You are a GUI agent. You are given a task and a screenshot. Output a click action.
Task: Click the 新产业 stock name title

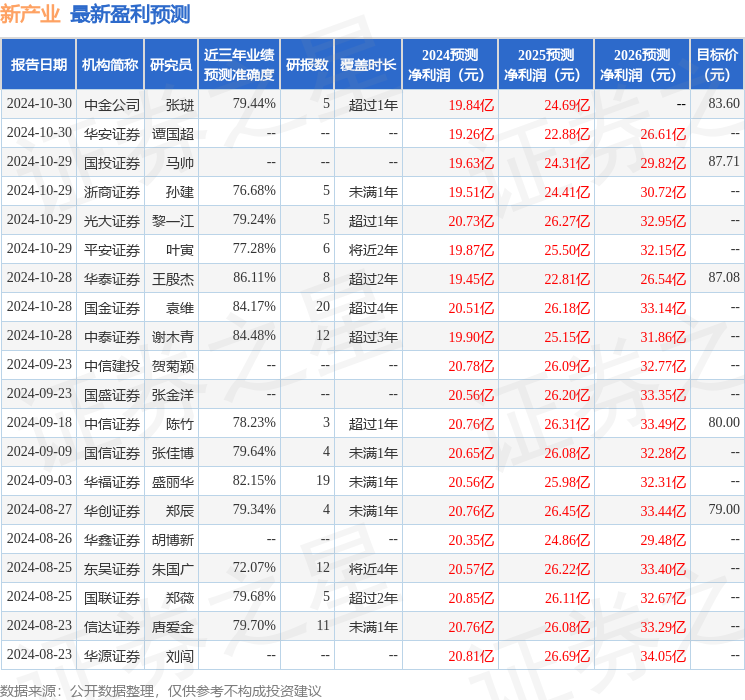[x=30, y=14]
